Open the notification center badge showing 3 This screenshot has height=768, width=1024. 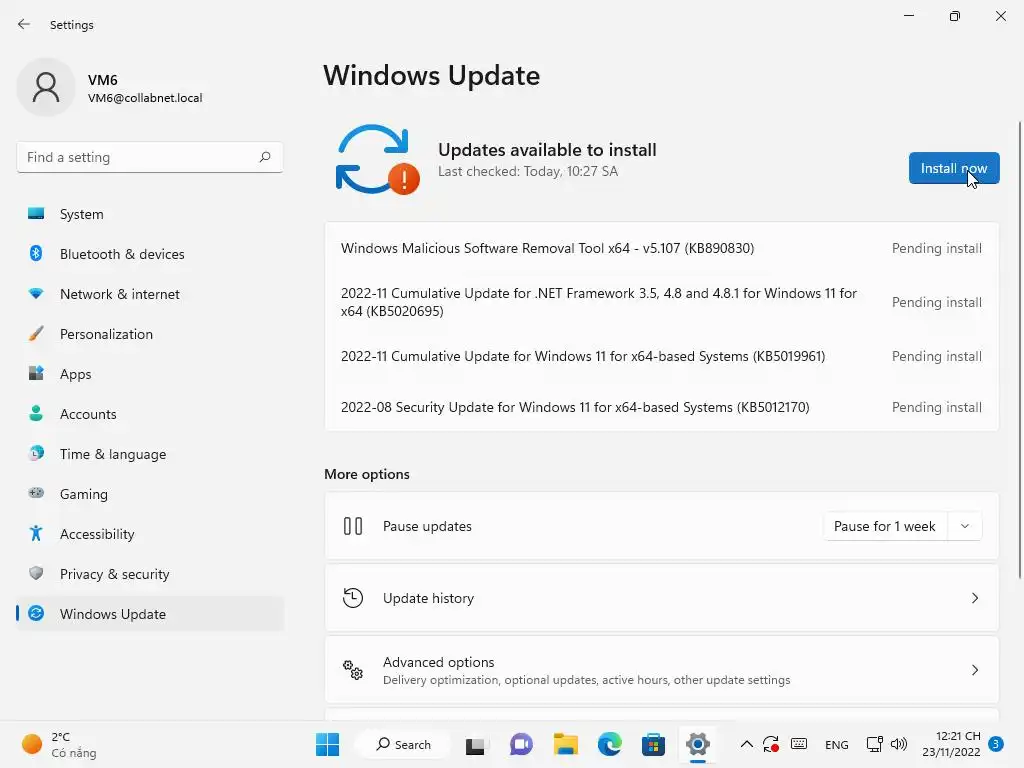tap(996, 744)
